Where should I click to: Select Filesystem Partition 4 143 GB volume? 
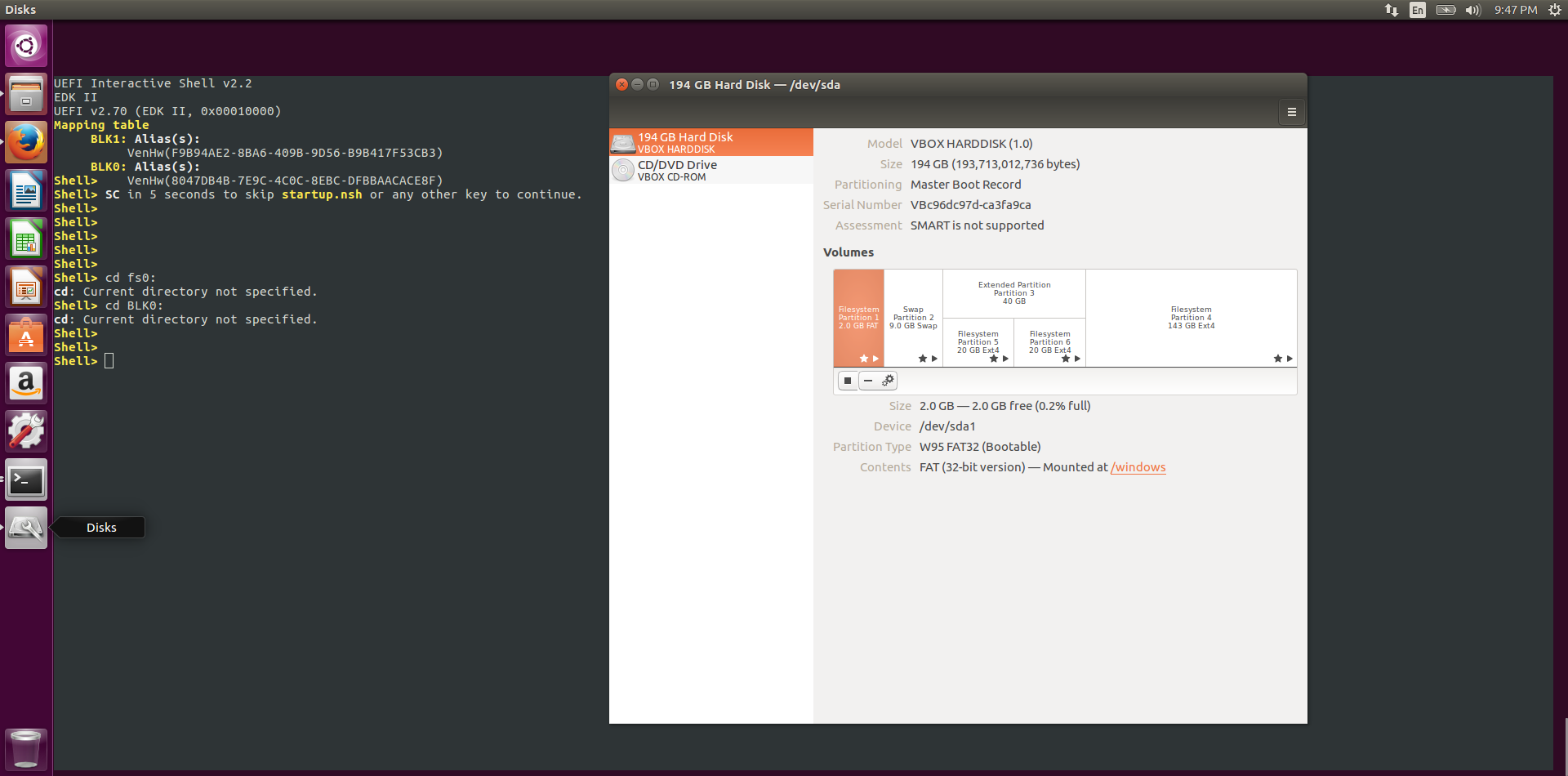pos(1191,318)
